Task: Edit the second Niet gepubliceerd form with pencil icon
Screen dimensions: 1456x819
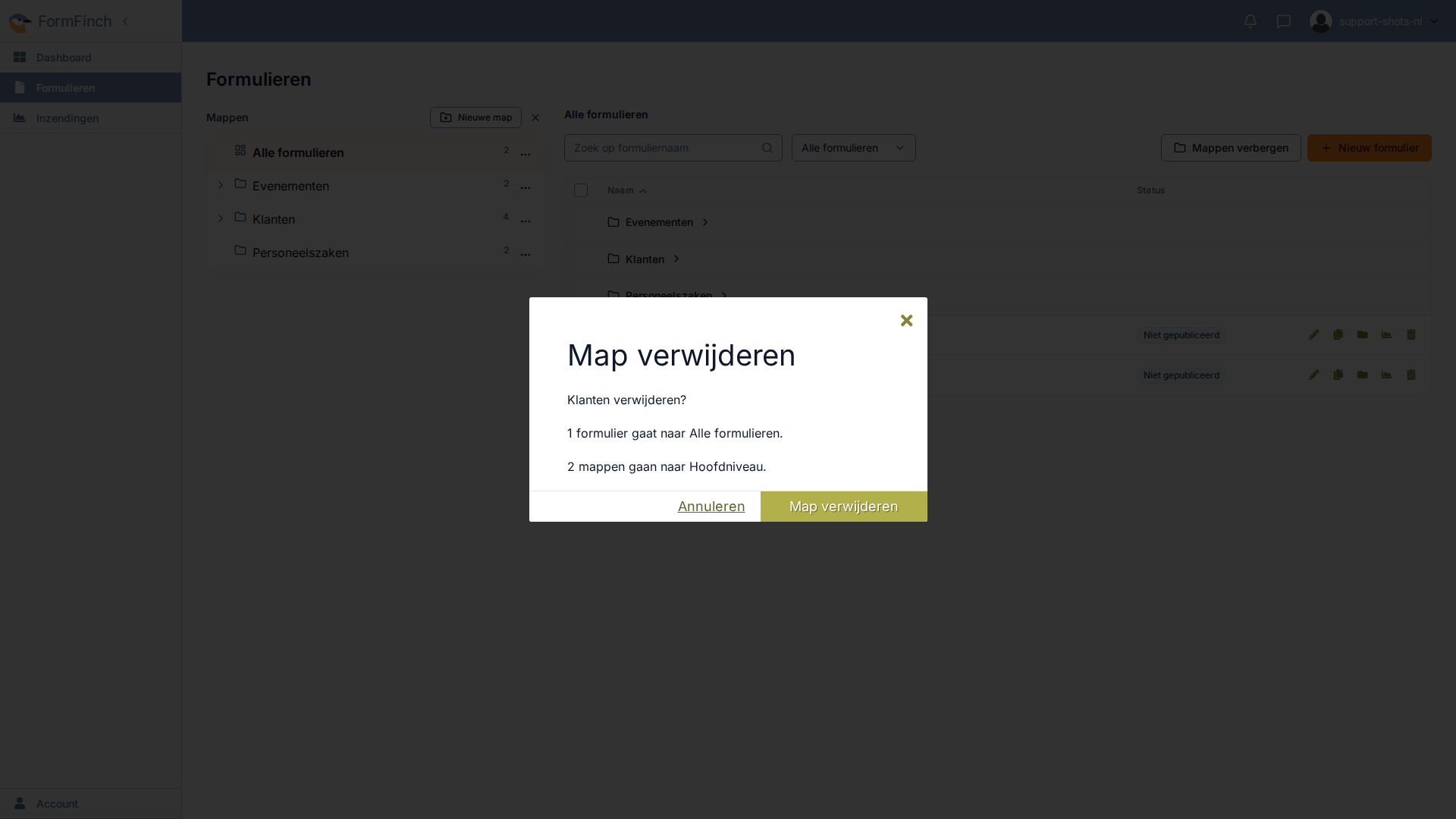Action: tap(1314, 375)
